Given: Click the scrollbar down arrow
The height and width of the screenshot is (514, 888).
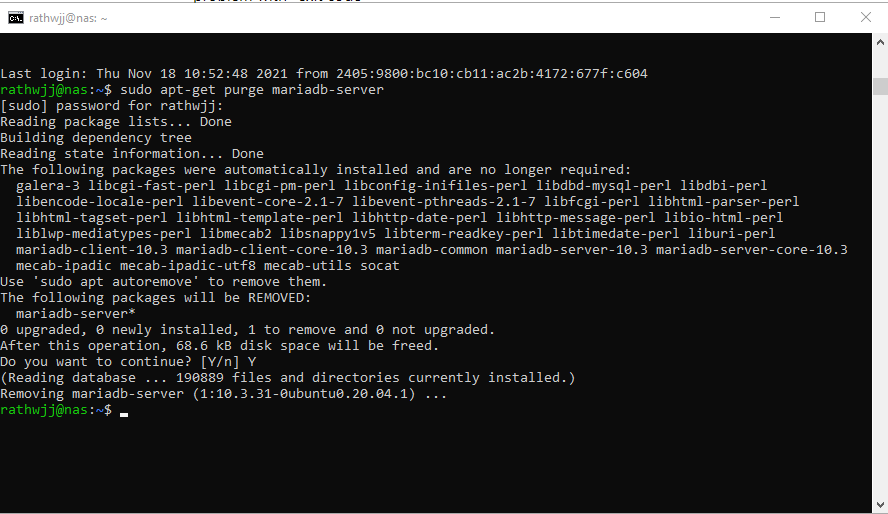Looking at the screenshot, I should pos(879,505).
